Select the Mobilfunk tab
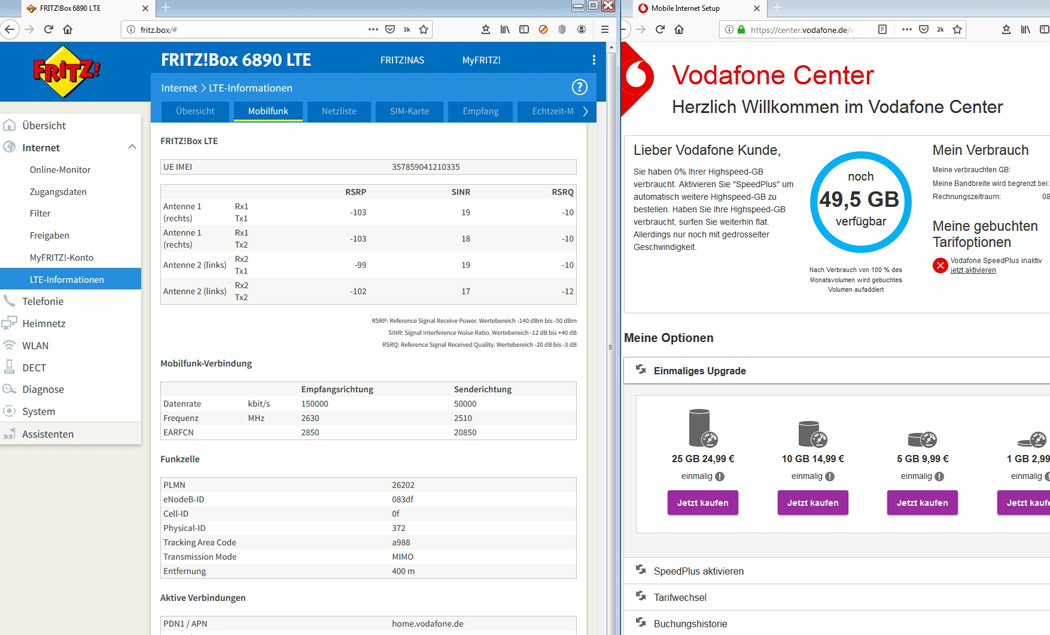1050x635 pixels. tap(268, 111)
